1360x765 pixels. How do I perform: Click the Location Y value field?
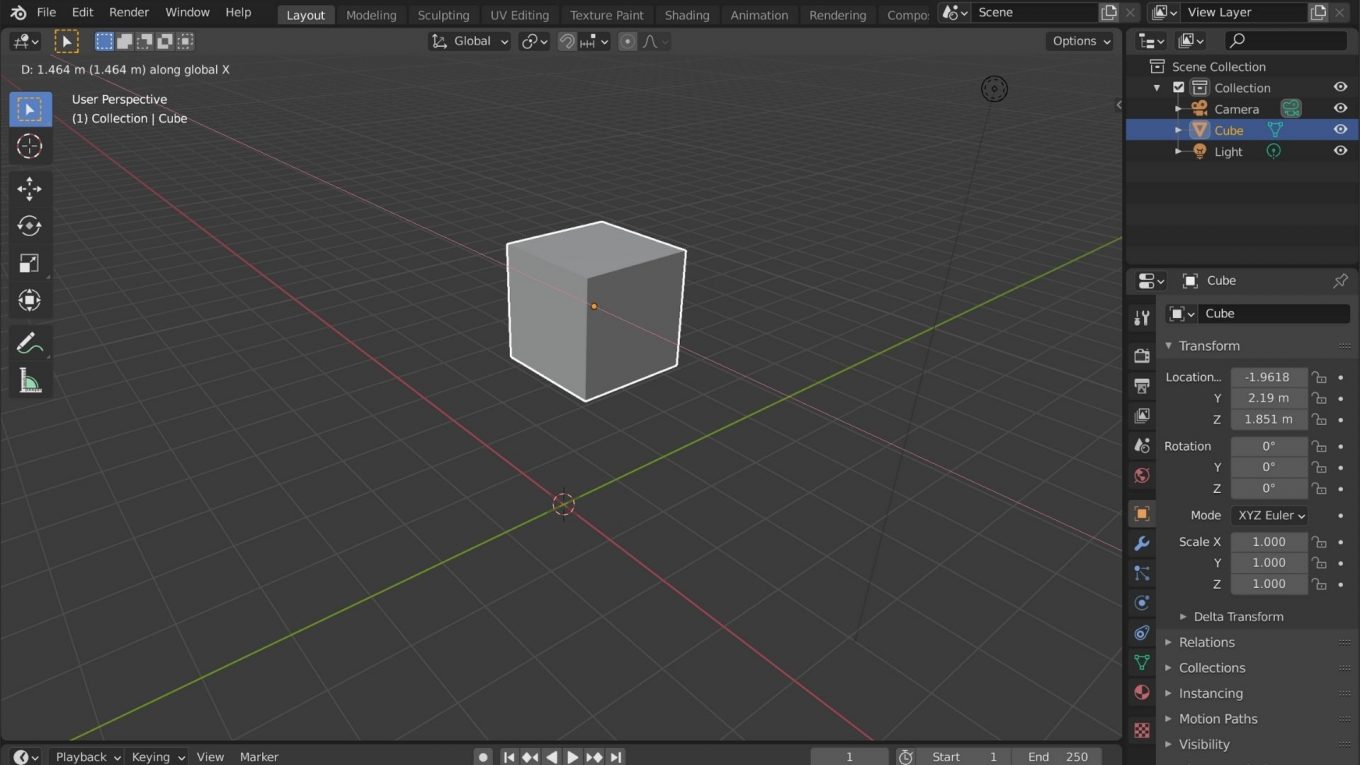1269,398
